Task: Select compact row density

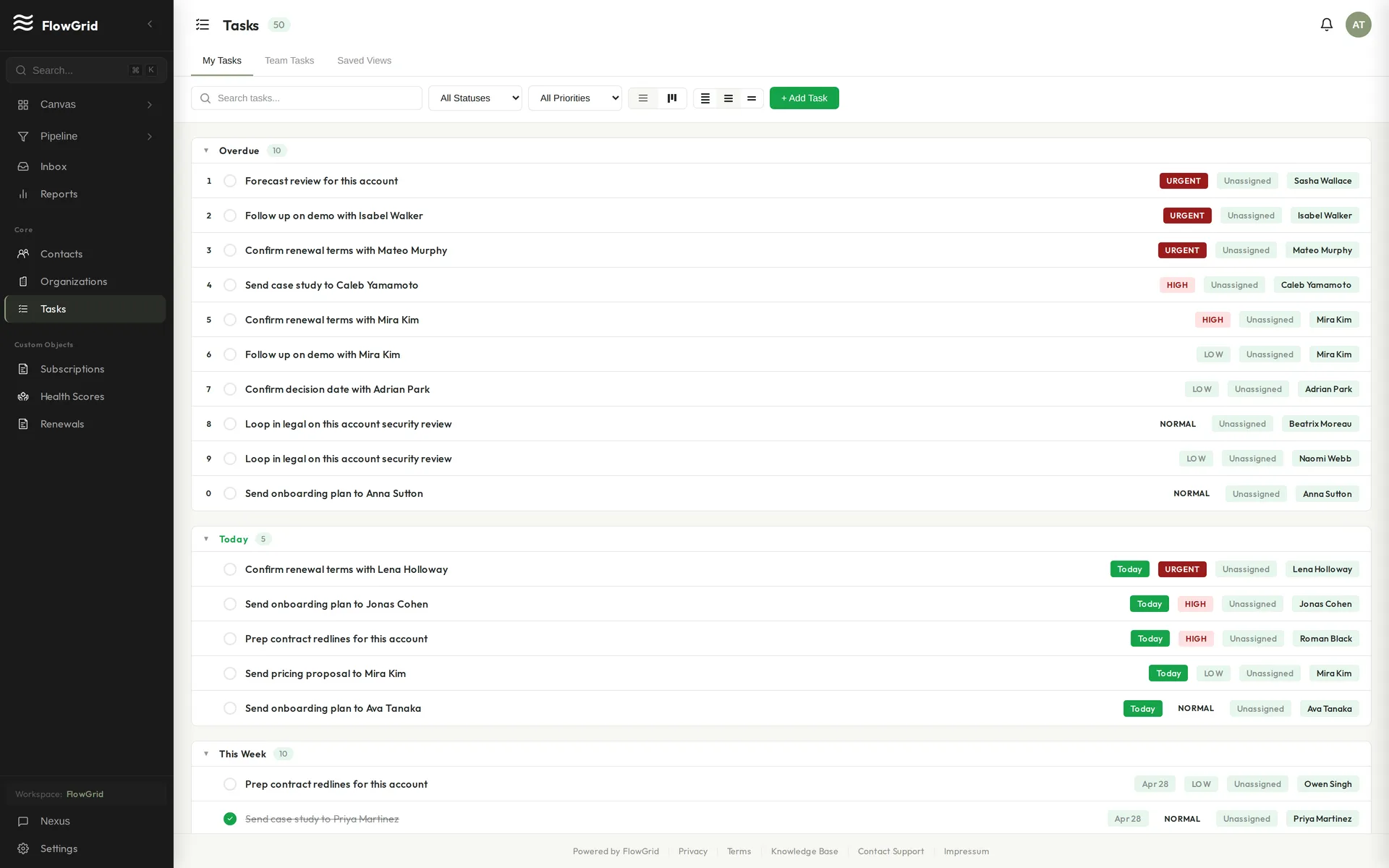Action: coord(705,98)
